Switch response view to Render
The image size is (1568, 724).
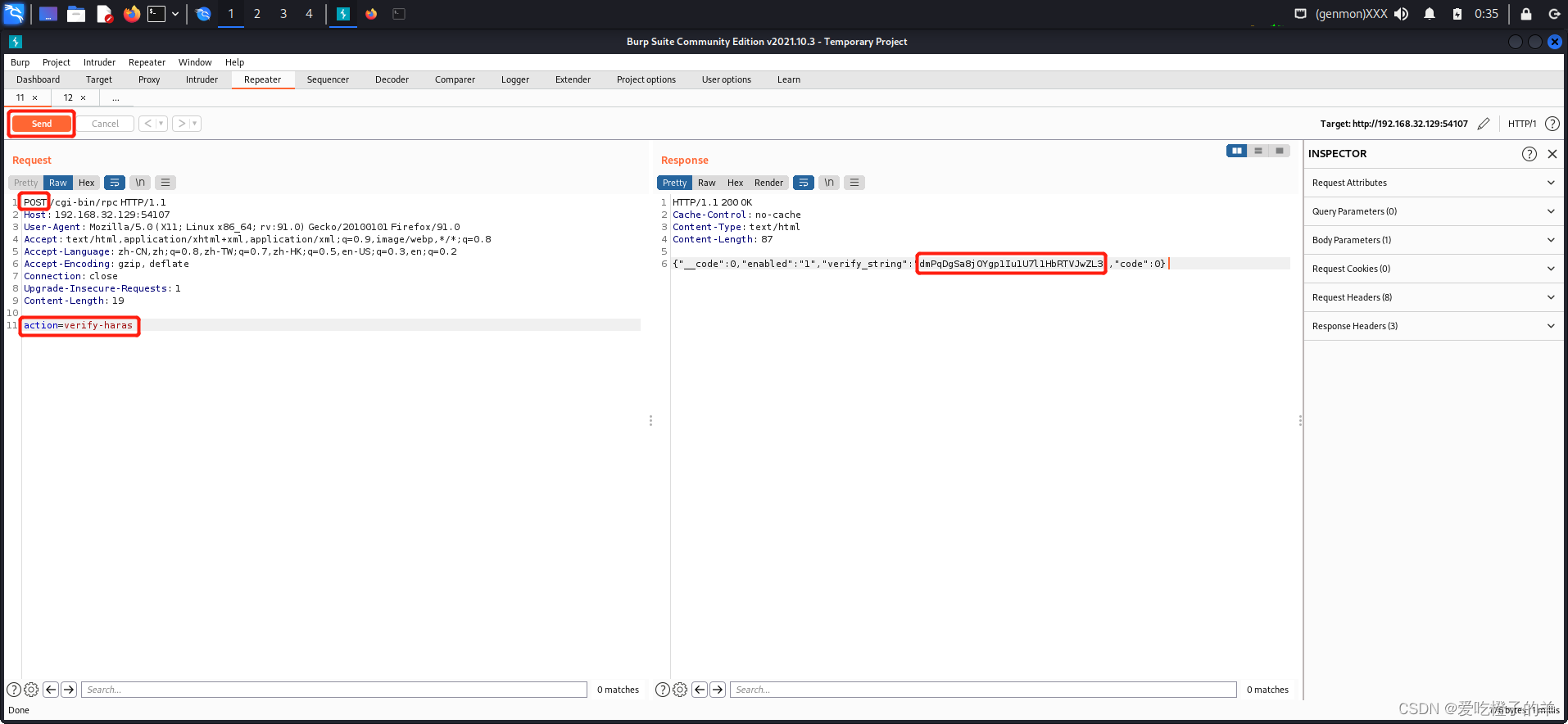pos(769,183)
